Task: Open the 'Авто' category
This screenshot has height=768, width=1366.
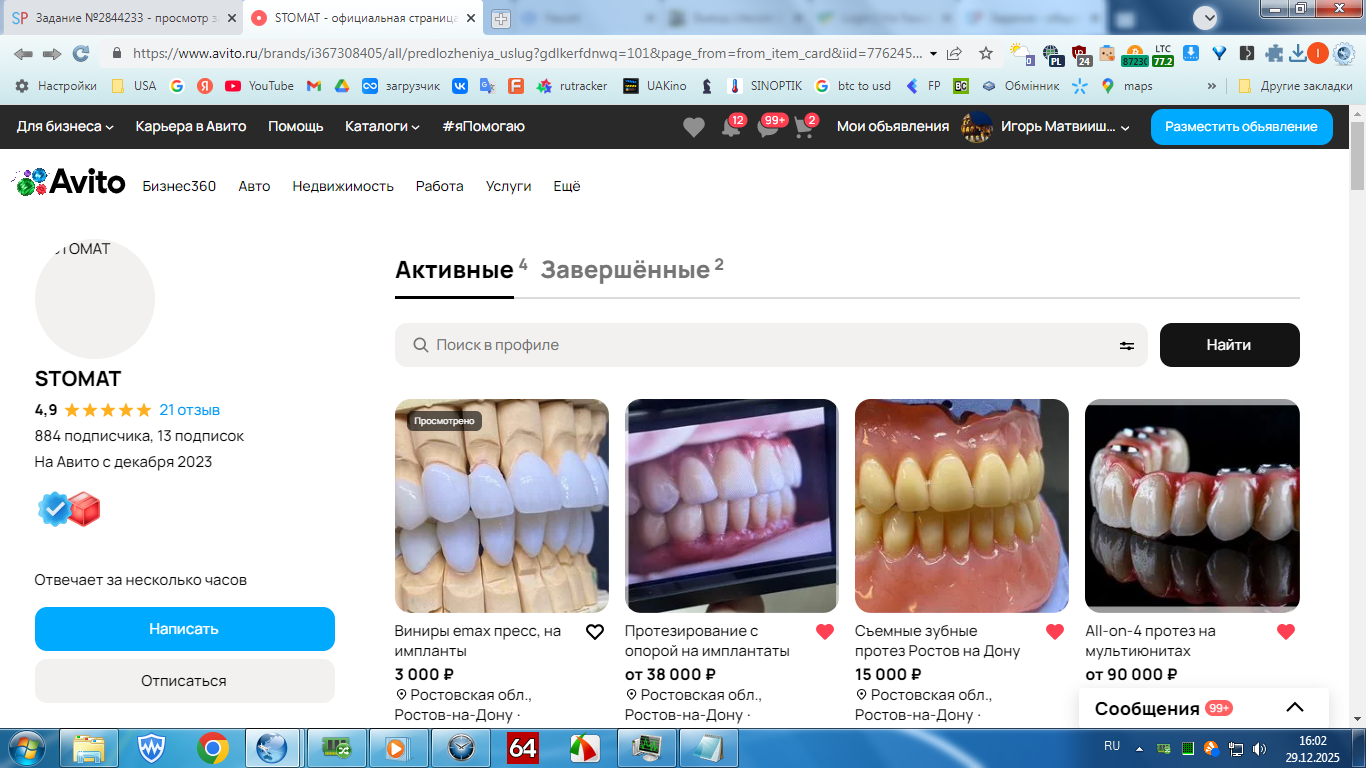Action: coord(254,186)
